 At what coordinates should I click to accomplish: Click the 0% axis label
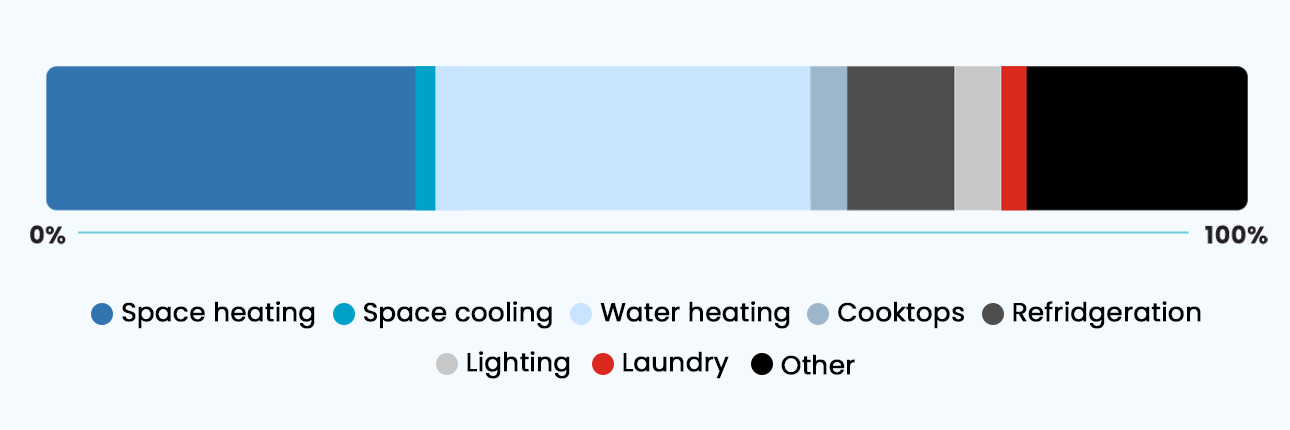(x=47, y=236)
